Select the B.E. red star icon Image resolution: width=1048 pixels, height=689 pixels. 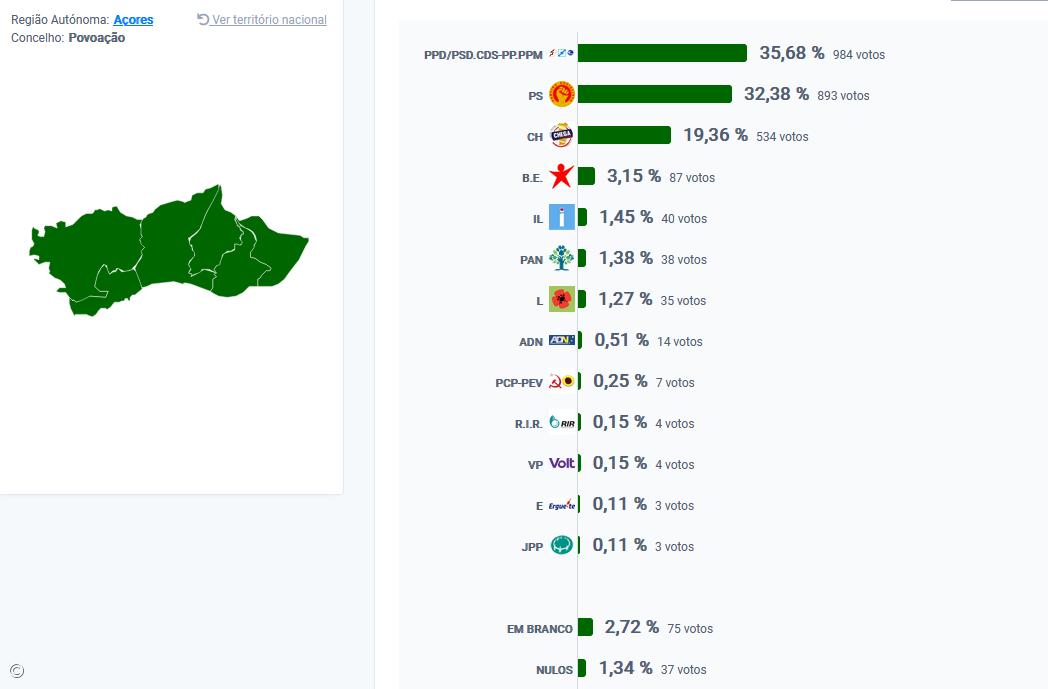[x=562, y=177]
